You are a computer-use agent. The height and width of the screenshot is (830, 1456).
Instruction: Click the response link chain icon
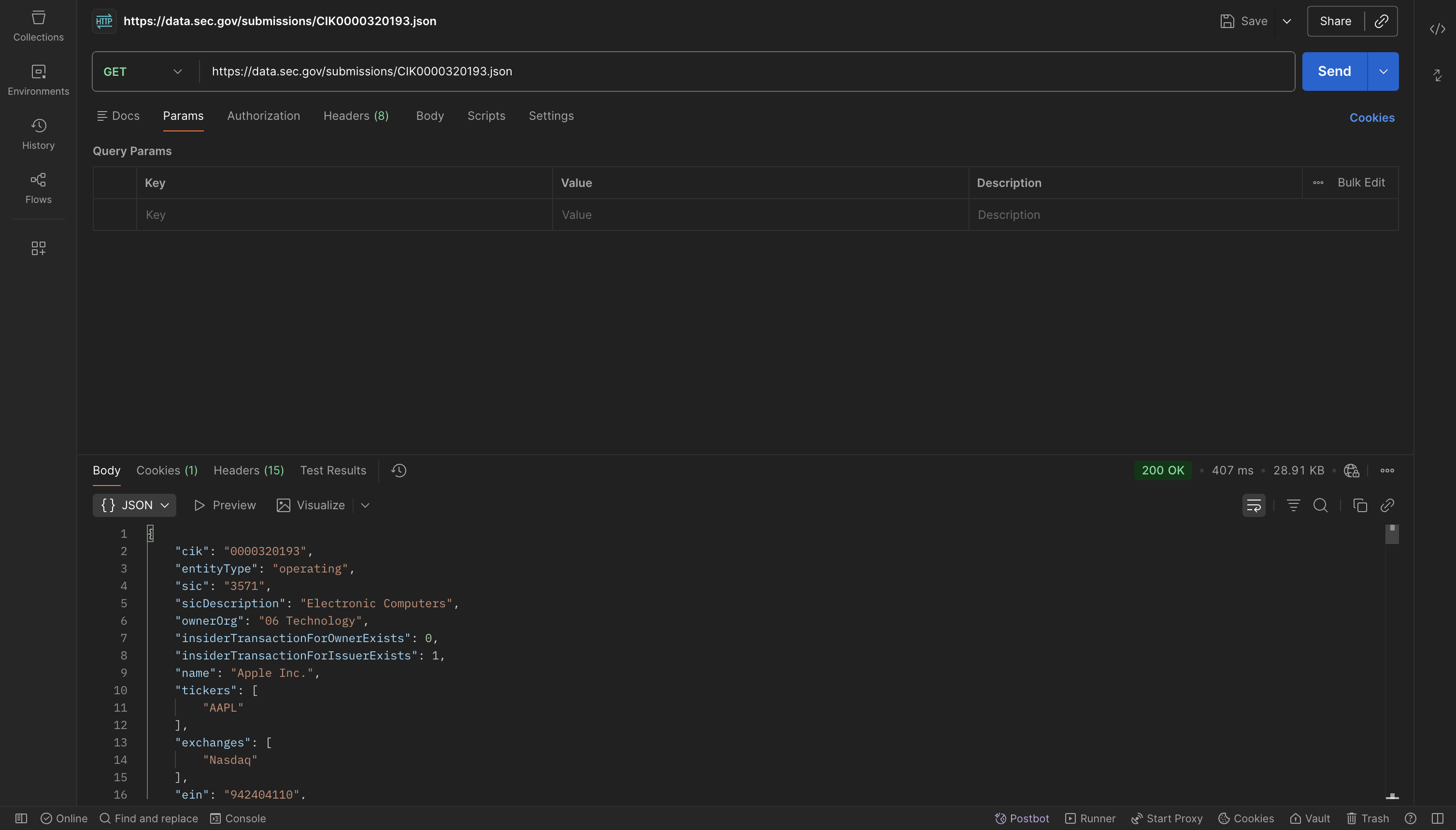pos(1387,505)
